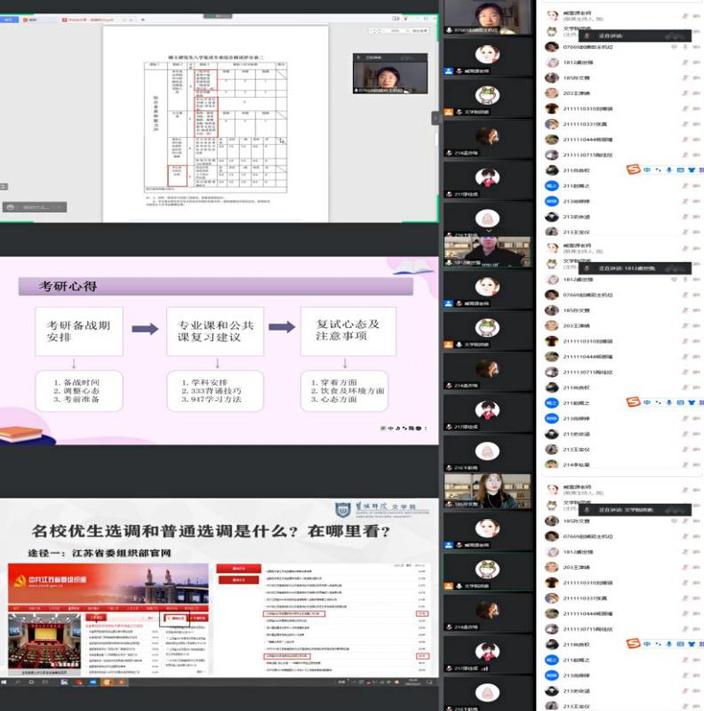704x711 pixels.
Task: Click the floating button at the PDF viewer's bottom-left
Action: (x=34, y=206)
